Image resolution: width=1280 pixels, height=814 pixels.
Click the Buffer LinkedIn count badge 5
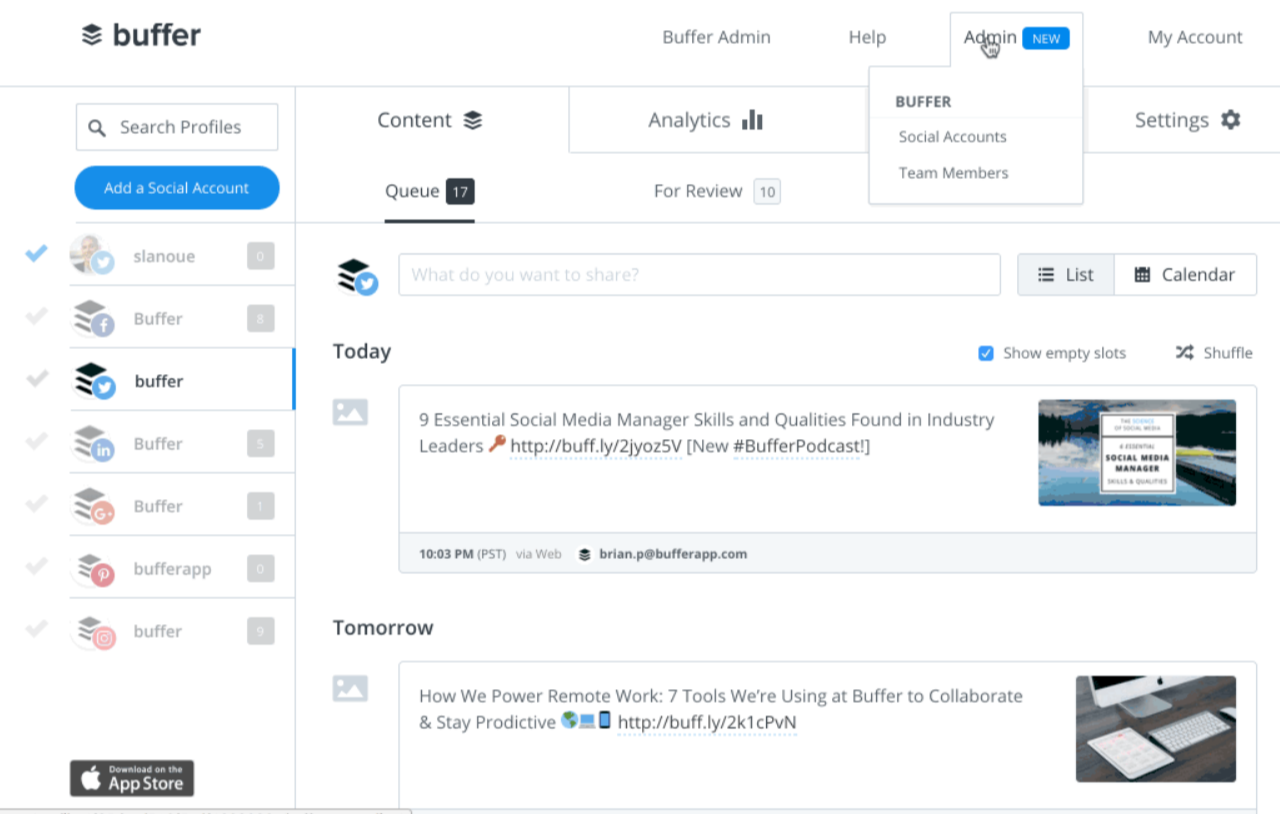(x=260, y=444)
